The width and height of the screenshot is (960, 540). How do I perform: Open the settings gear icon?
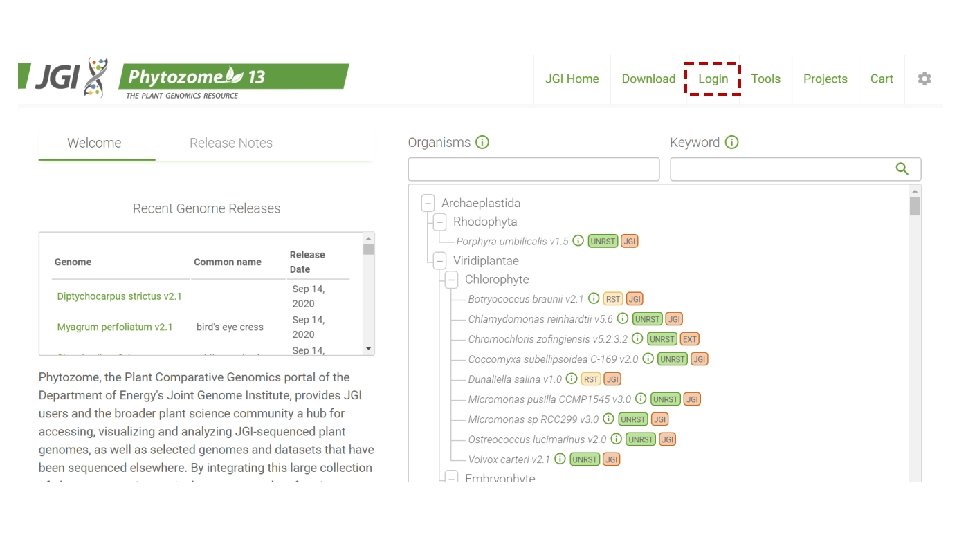click(x=924, y=78)
